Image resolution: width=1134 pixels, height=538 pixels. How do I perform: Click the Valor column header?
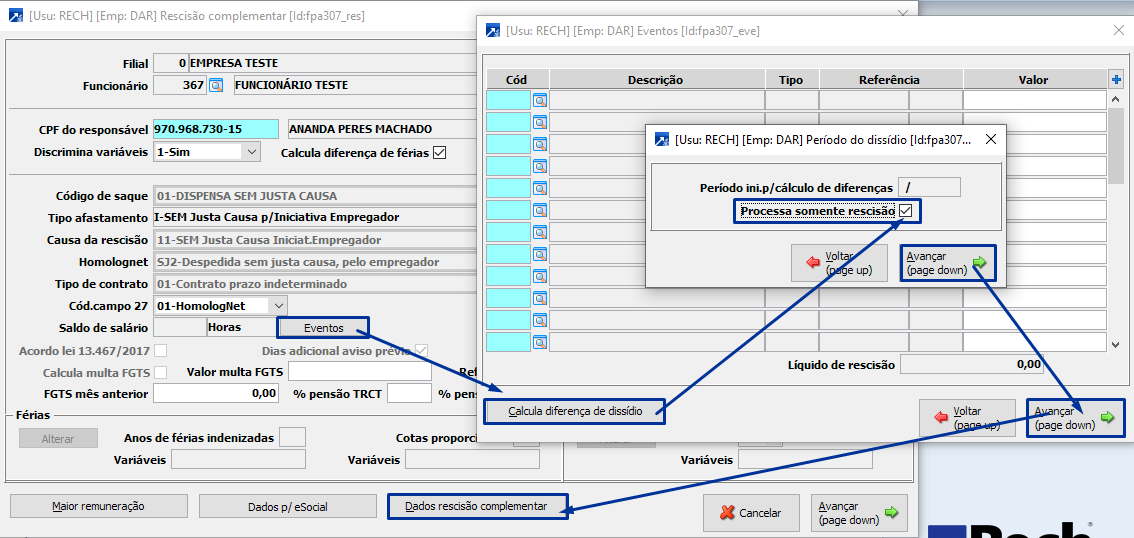pos(1034,80)
